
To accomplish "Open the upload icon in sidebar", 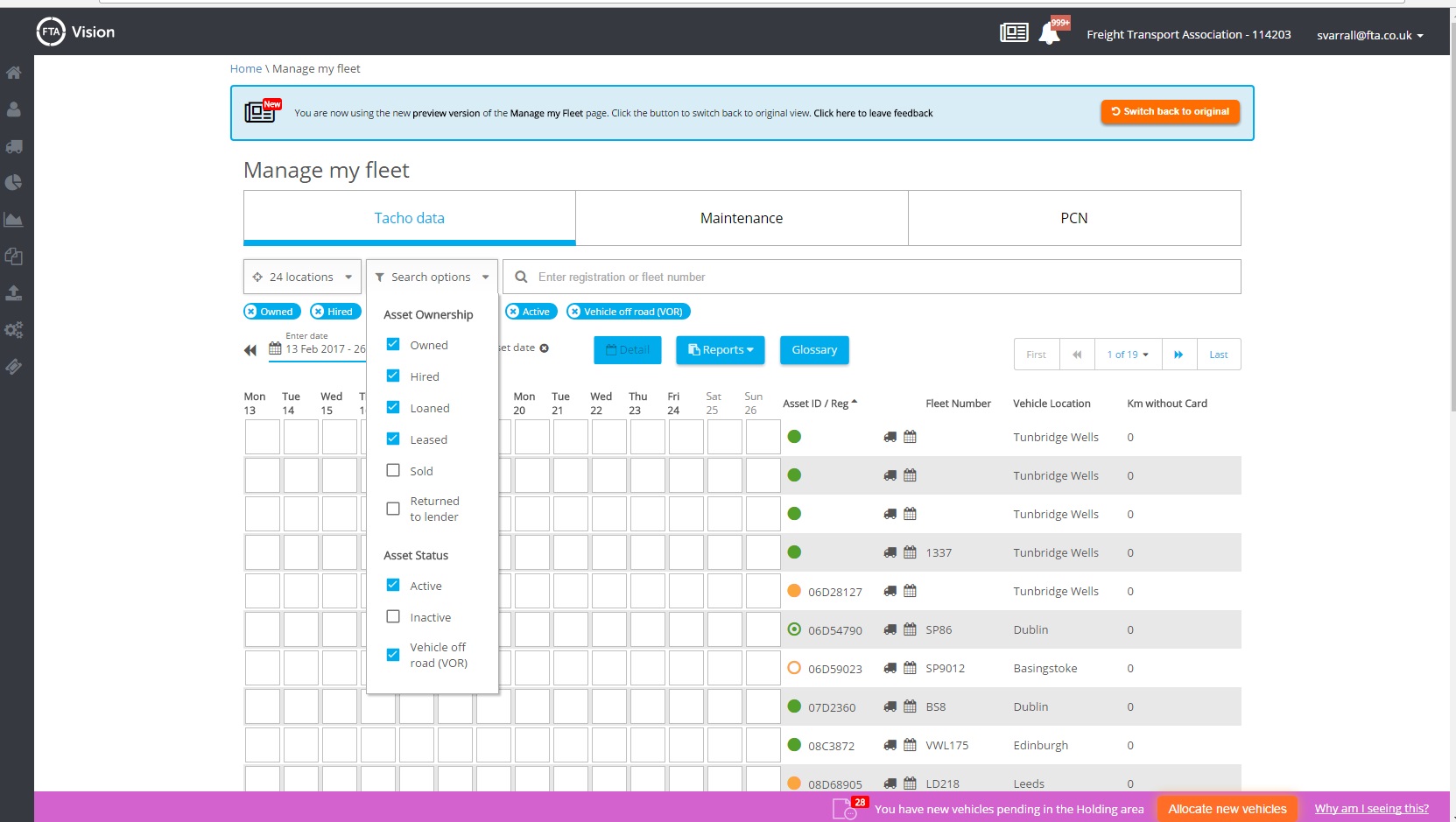I will click(x=14, y=293).
